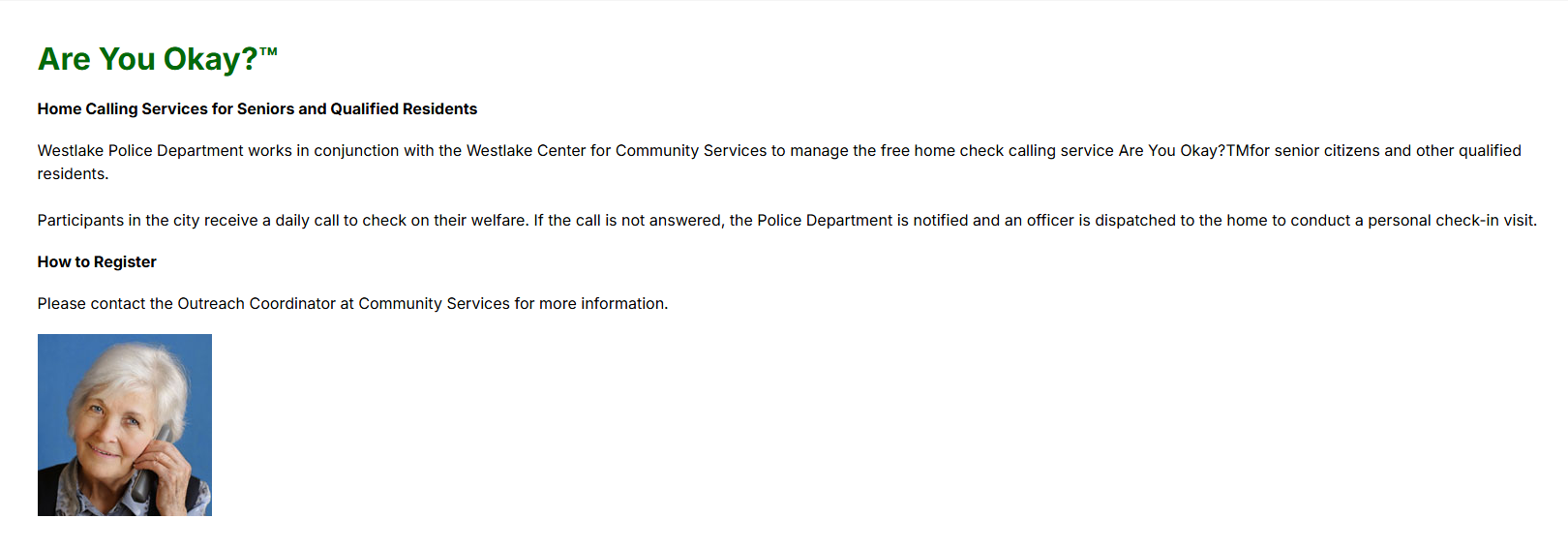1568x549 pixels.
Task: Click the "Are You Okay?" page heading
Action: [x=147, y=59]
